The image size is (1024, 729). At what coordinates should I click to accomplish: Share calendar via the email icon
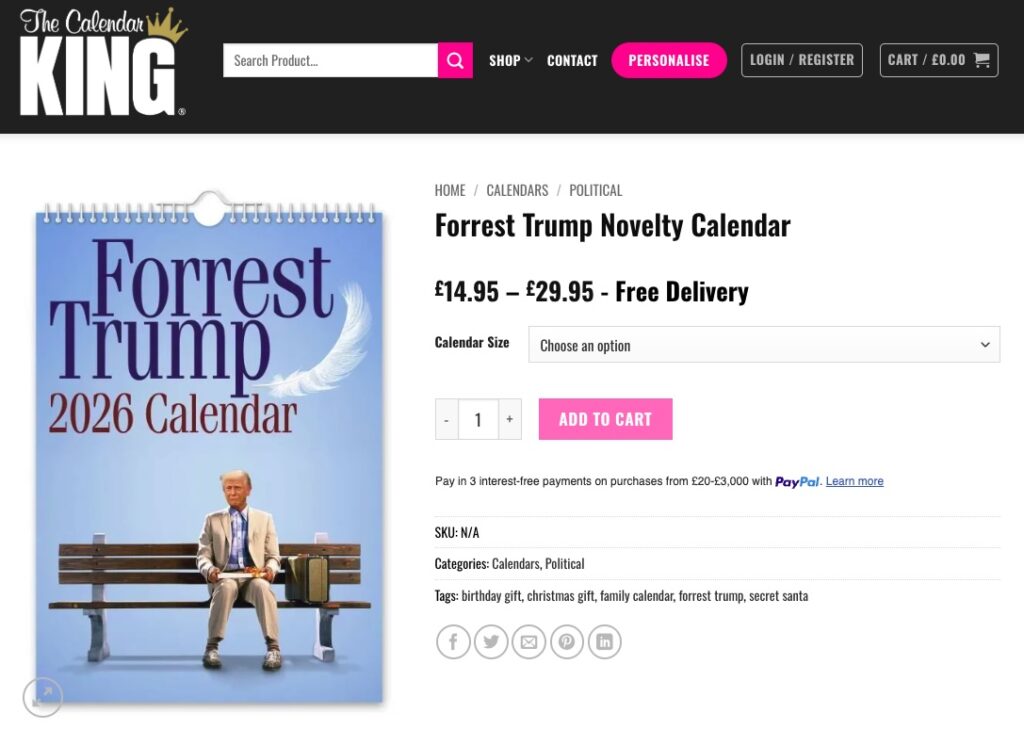pyautogui.click(x=529, y=642)
